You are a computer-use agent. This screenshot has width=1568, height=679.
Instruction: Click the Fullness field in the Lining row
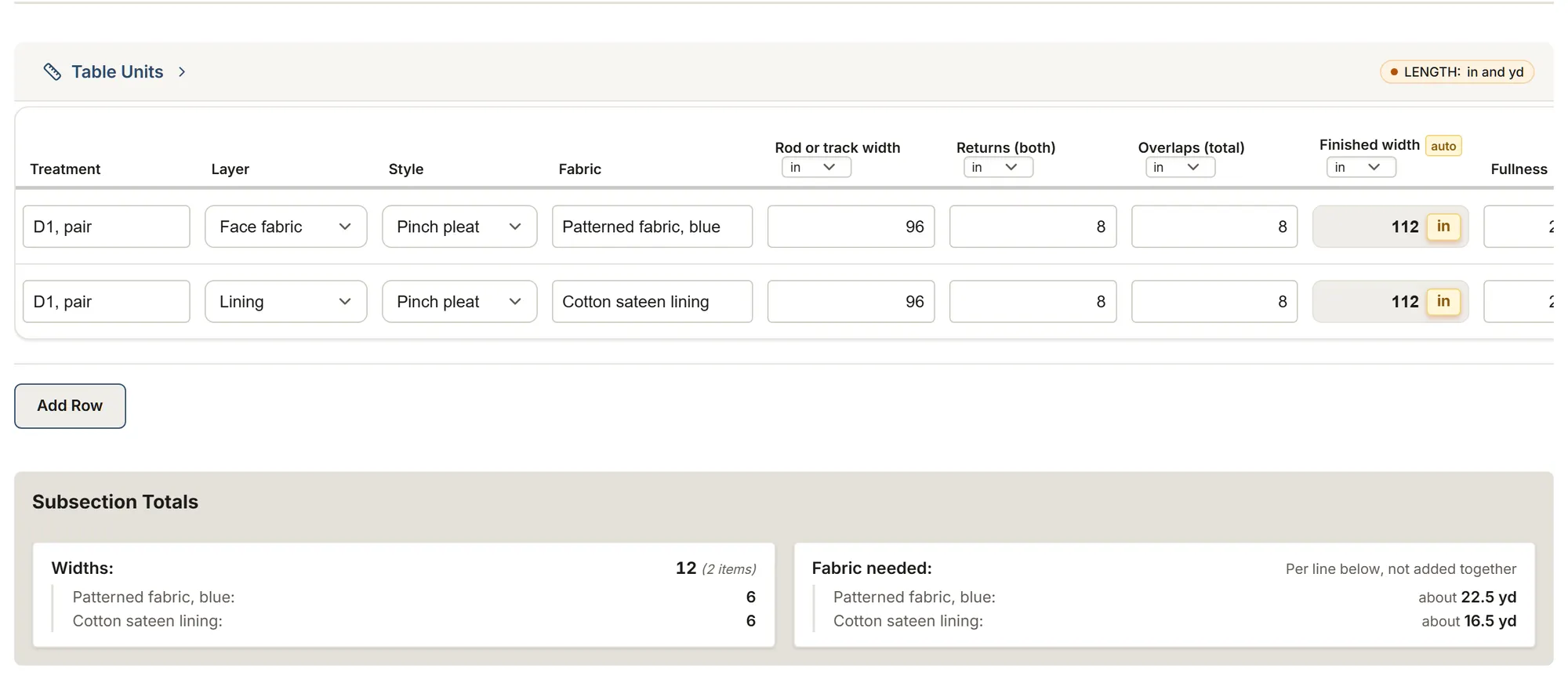tap(1519, 302)
